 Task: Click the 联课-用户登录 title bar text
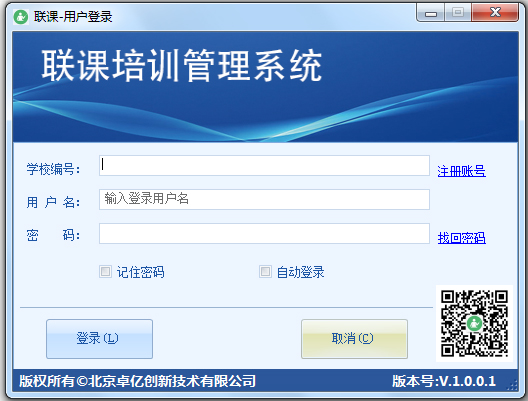click(73, 16)
